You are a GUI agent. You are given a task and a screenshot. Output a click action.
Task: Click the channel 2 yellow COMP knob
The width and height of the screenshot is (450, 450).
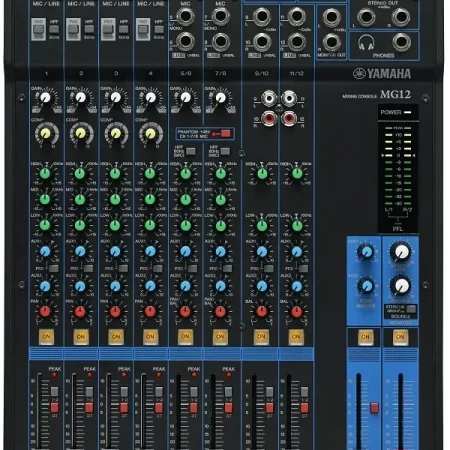coord(80,133)
